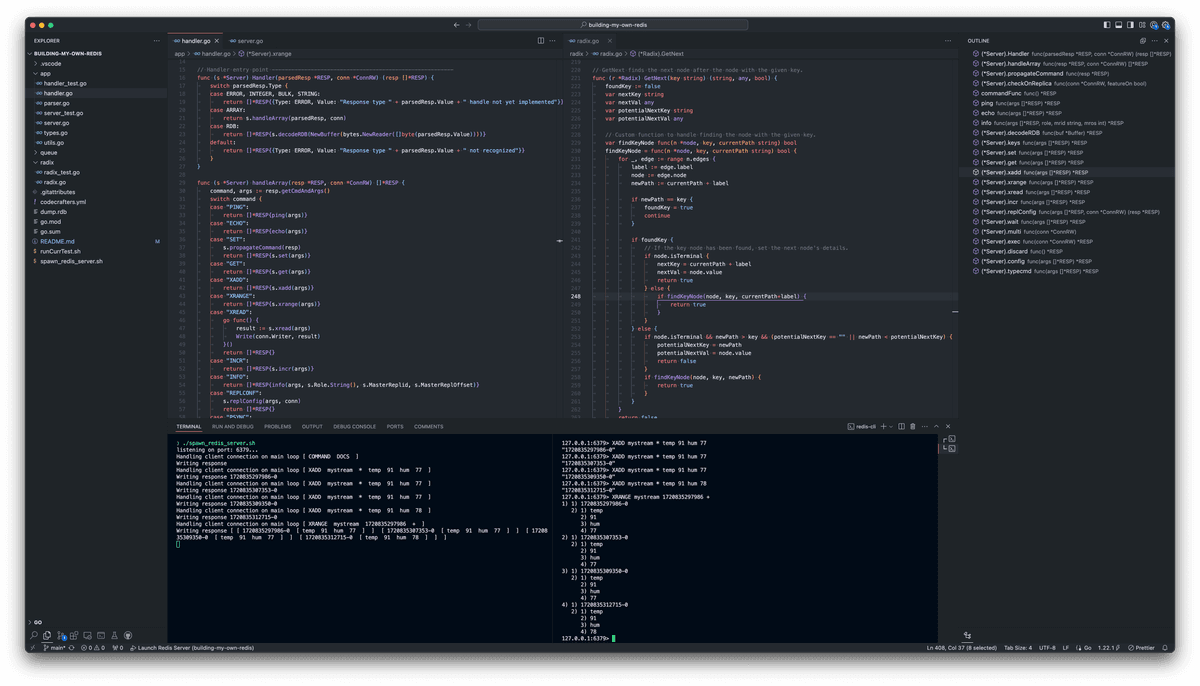This screenshot has height=686, width=1200.
Task: Close the Outline secondary sidebar
Action: pyautogui.click(x=1166, y=41)
